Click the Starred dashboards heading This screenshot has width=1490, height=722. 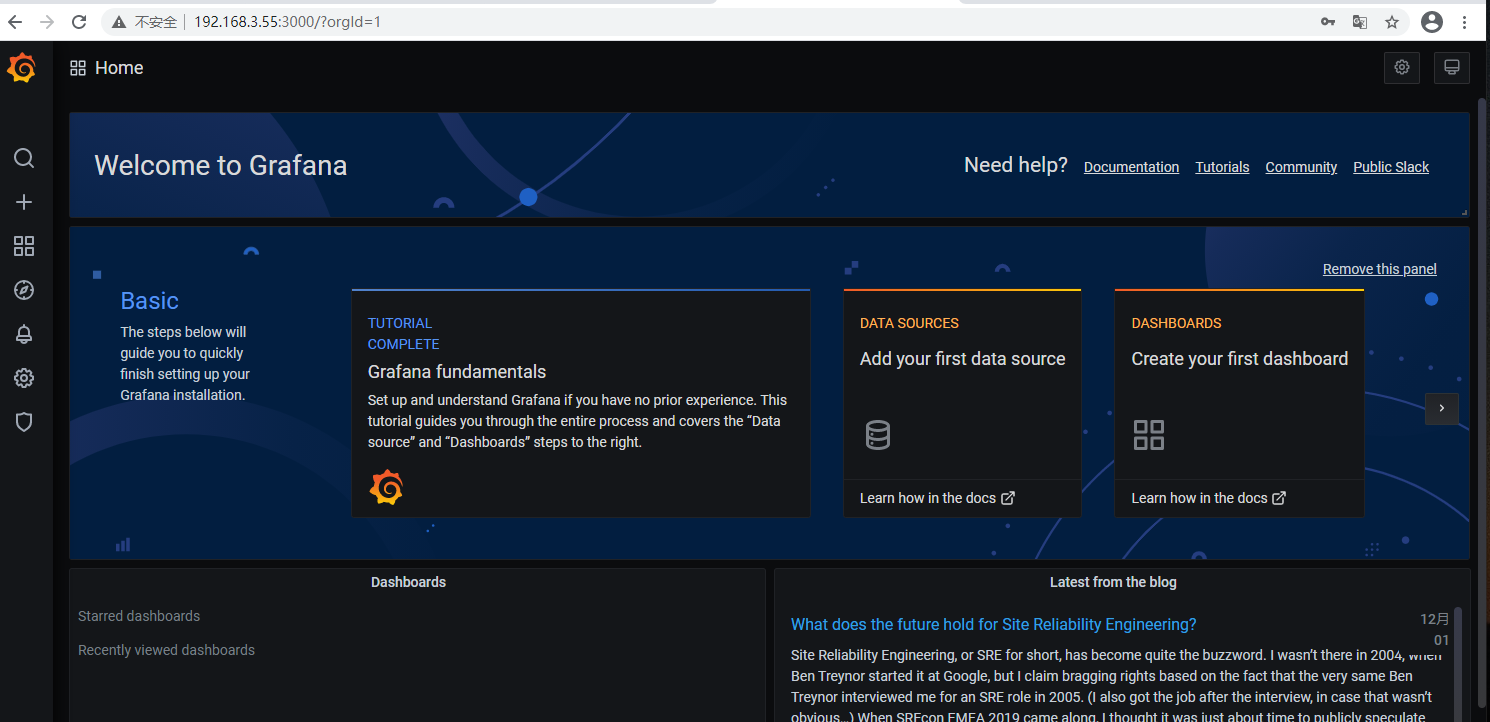tap(139, 616)
